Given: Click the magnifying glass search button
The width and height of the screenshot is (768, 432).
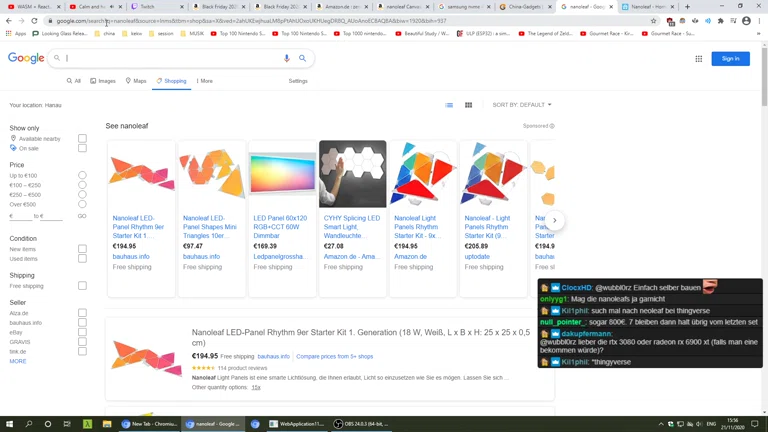Looking at the screenshot, I should tap(302, 59).
